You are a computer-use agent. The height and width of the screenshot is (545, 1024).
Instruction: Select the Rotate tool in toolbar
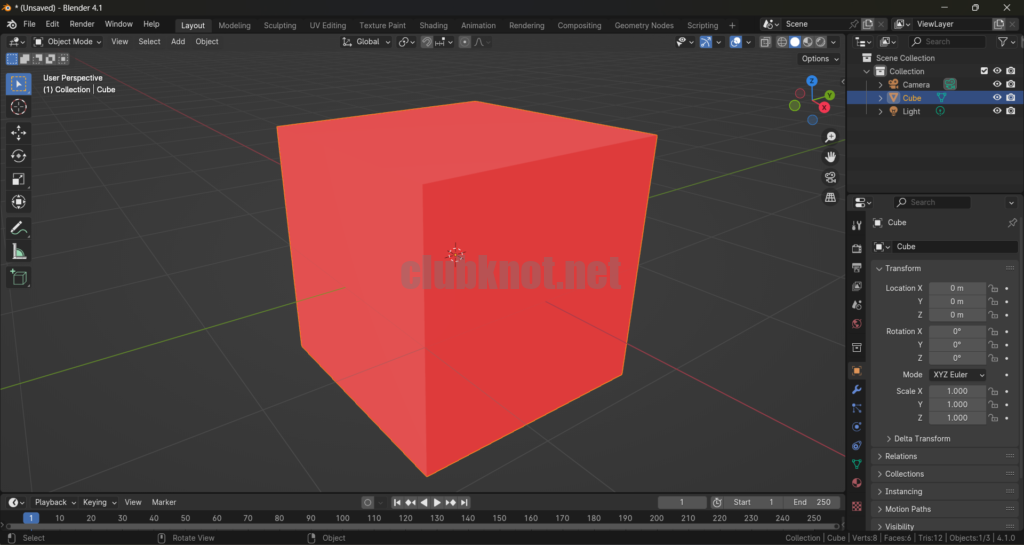18,156
